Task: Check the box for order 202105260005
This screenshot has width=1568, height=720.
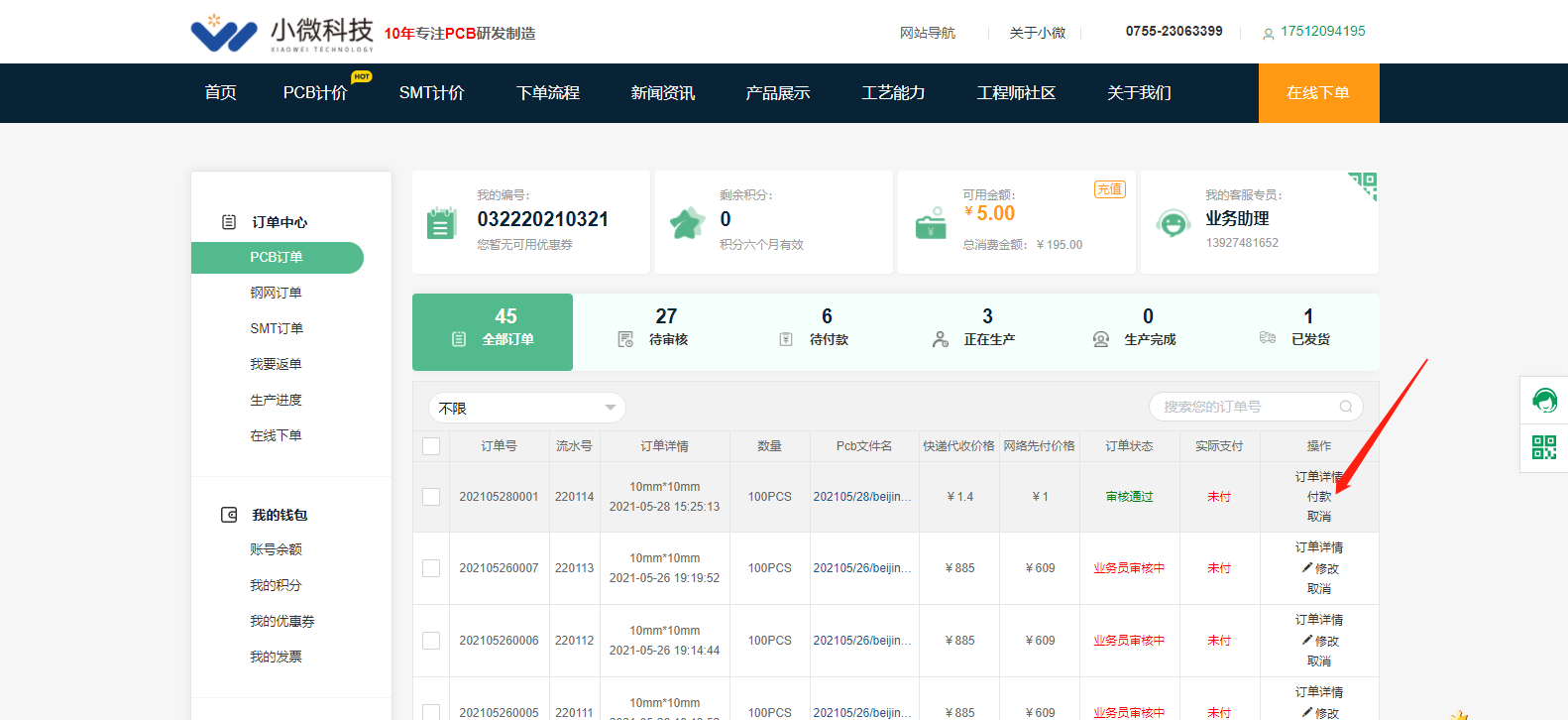Action: tap(431, 712)
